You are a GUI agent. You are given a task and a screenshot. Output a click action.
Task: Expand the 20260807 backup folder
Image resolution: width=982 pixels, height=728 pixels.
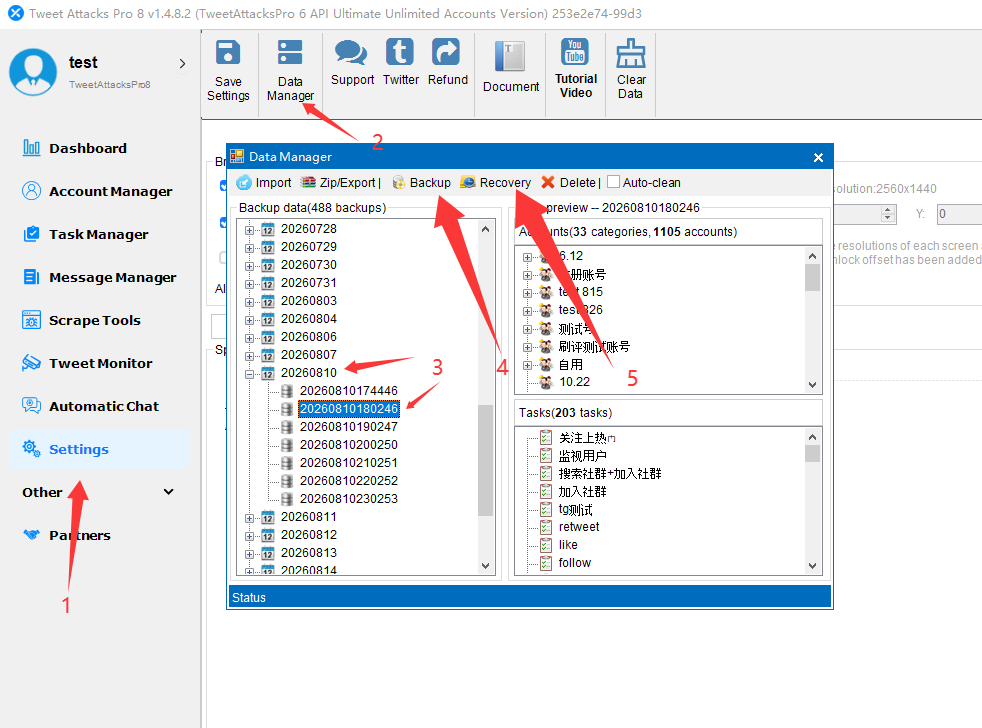click(x=249, y=356)
